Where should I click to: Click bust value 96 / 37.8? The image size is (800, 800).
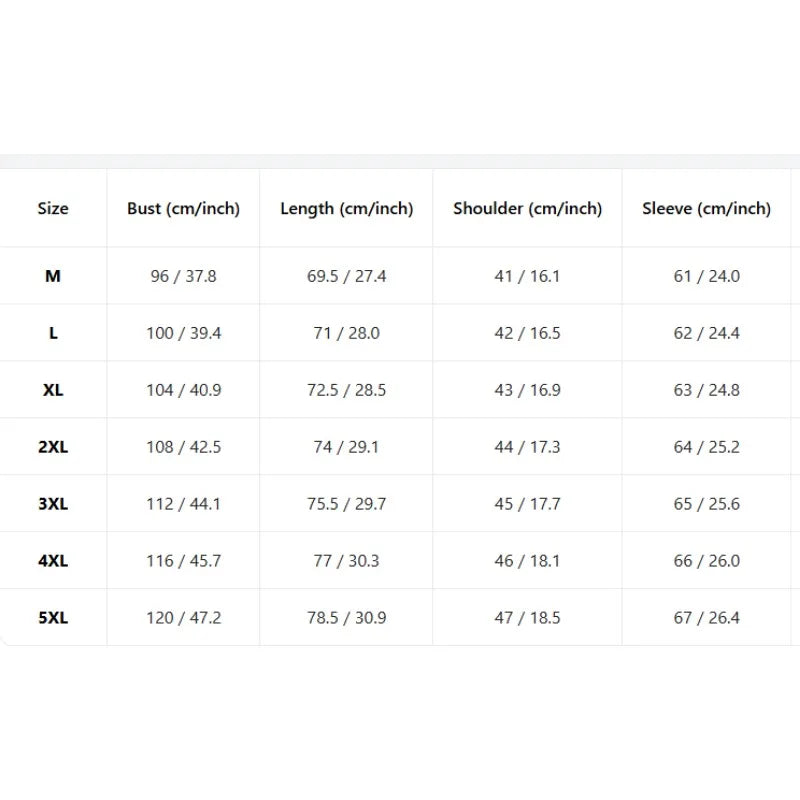(x=183, y=276)
